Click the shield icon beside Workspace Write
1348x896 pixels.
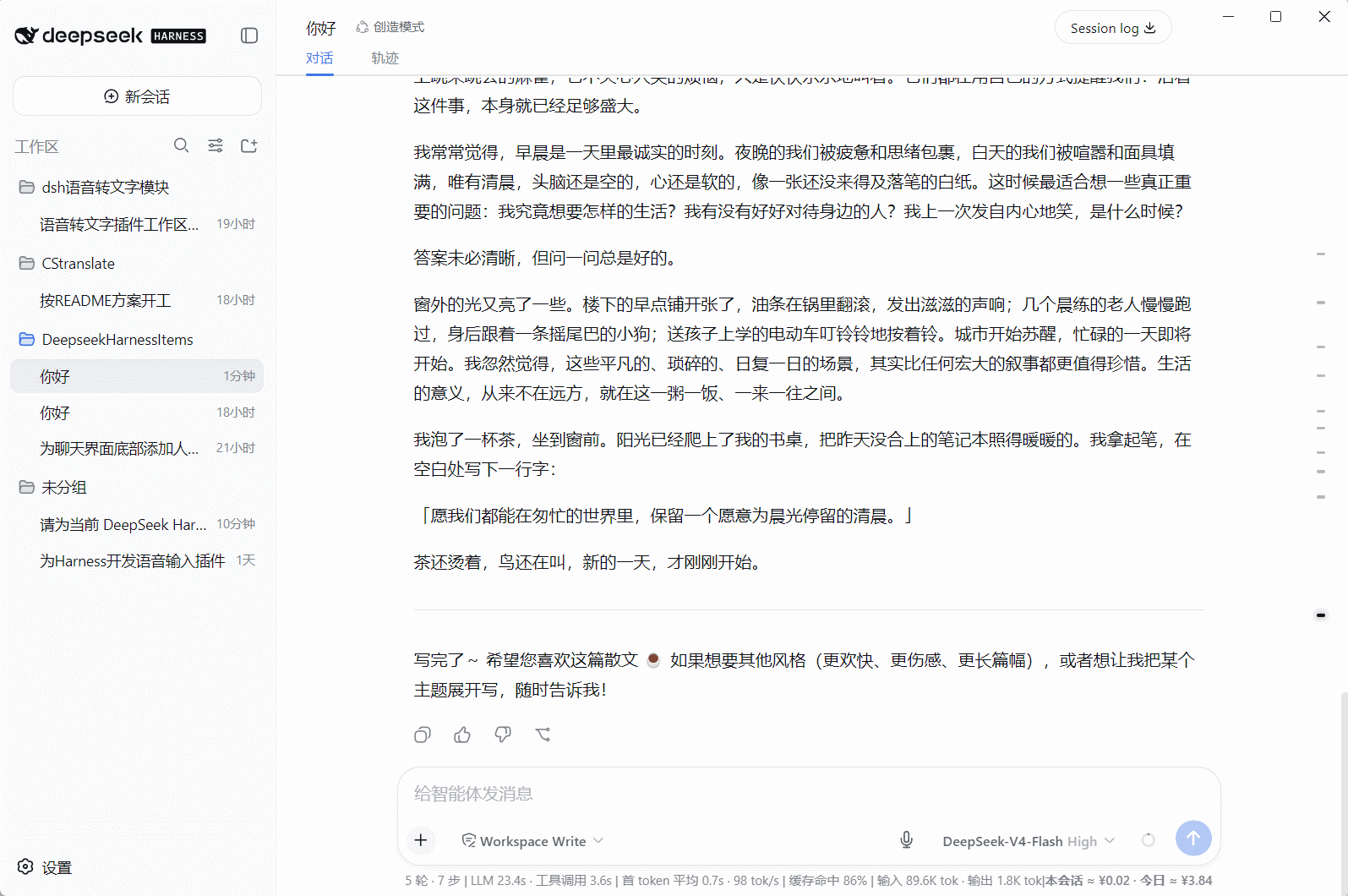click(468, 840)
